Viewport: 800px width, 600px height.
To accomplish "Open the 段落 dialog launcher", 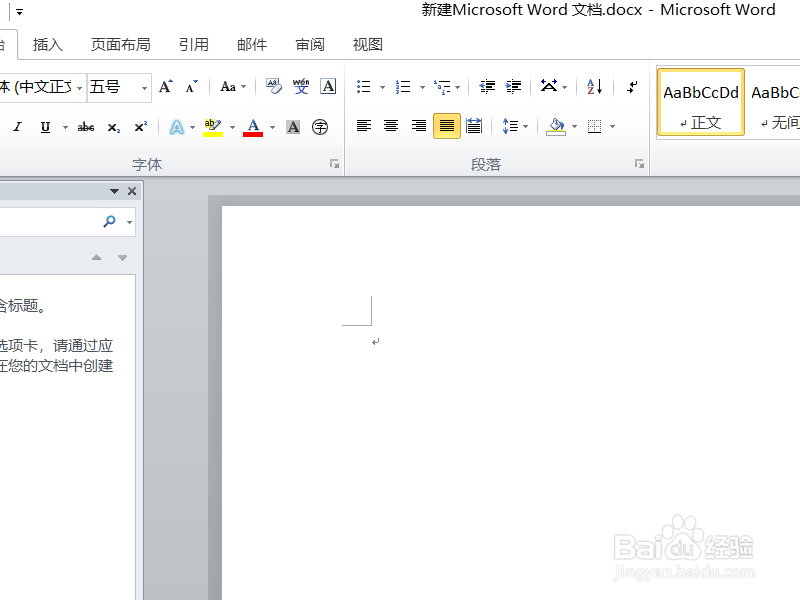I will tap(639, 164).
